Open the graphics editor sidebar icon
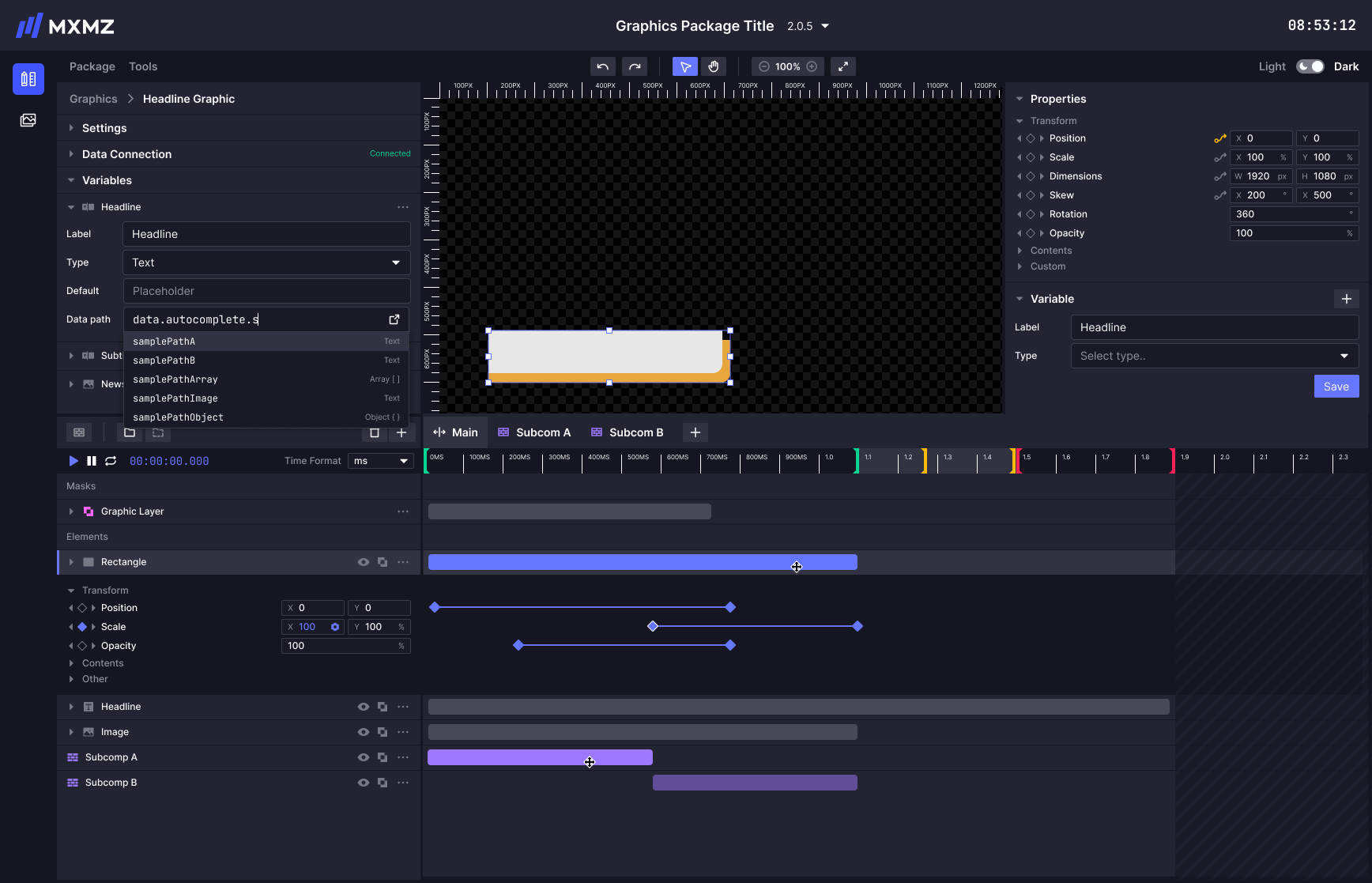Image resolution: width=1372 pixels, height=883 pixels. click(28, 79)
